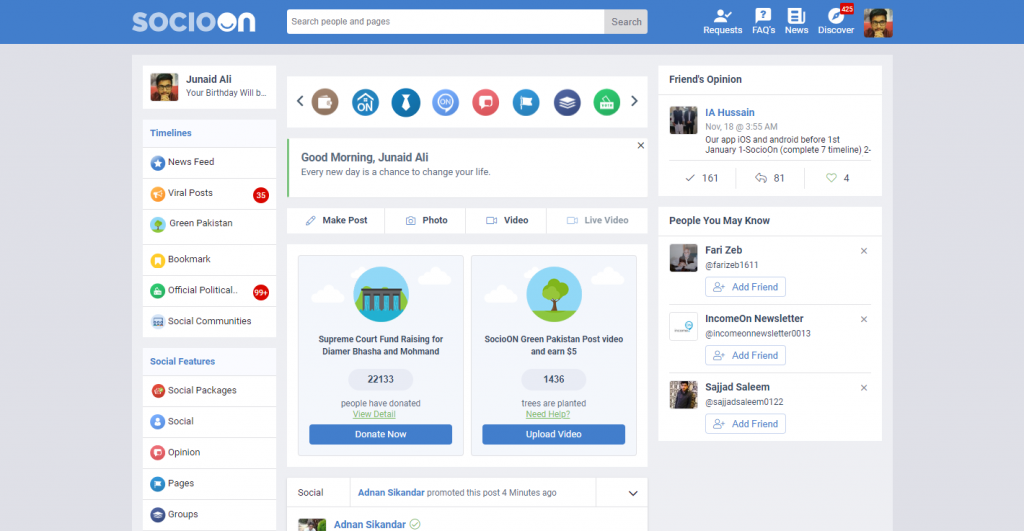Open Opinion feature in sidebar
This screenshot has height=531, width=1024.
click(209, 453)
